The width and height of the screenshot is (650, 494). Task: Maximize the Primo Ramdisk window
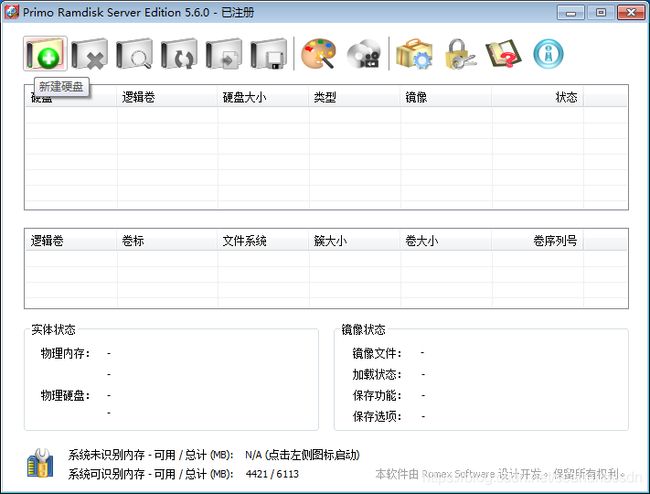coord(601,12)
